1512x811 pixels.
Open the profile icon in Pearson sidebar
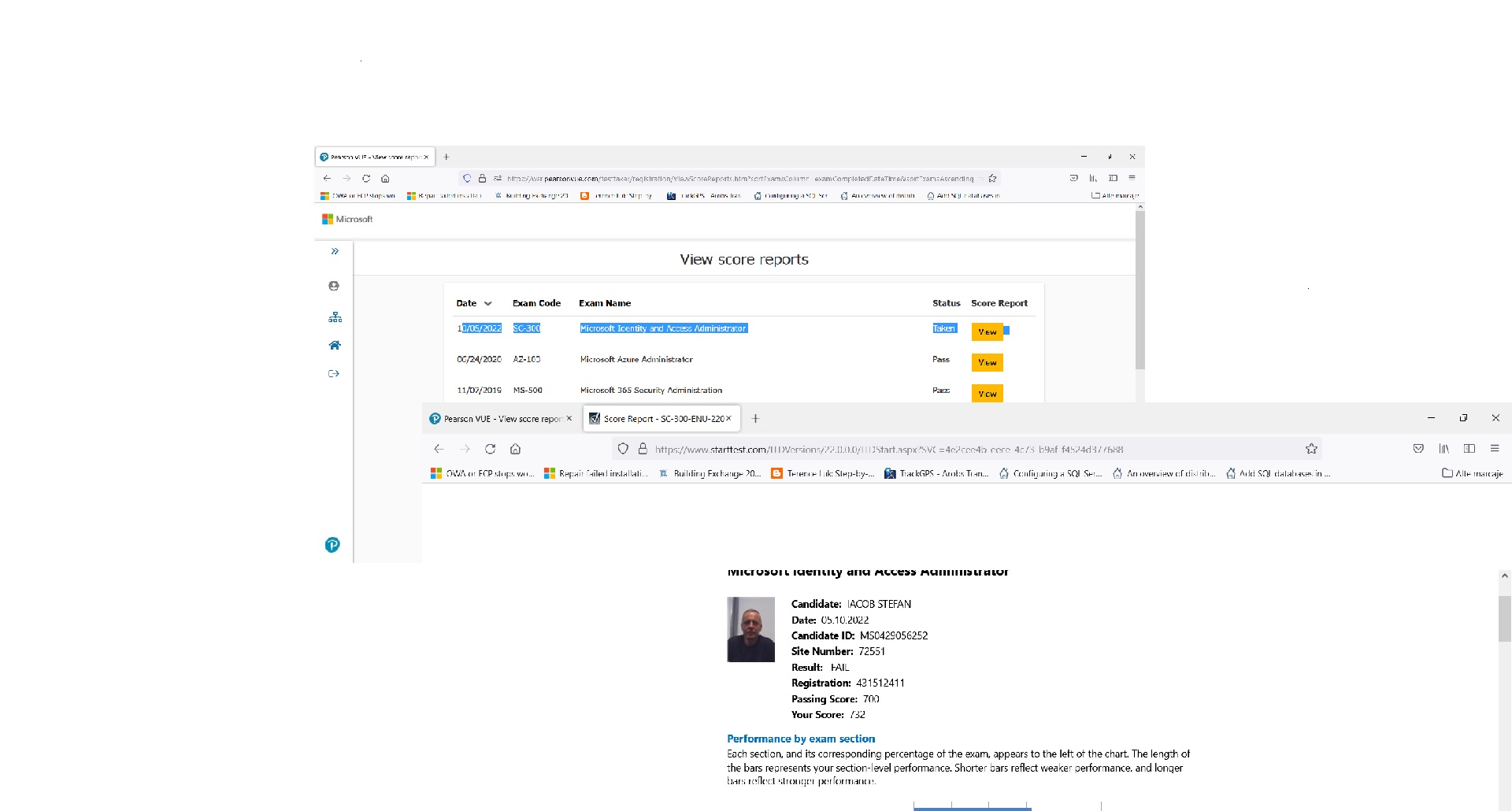coord(334,286)
